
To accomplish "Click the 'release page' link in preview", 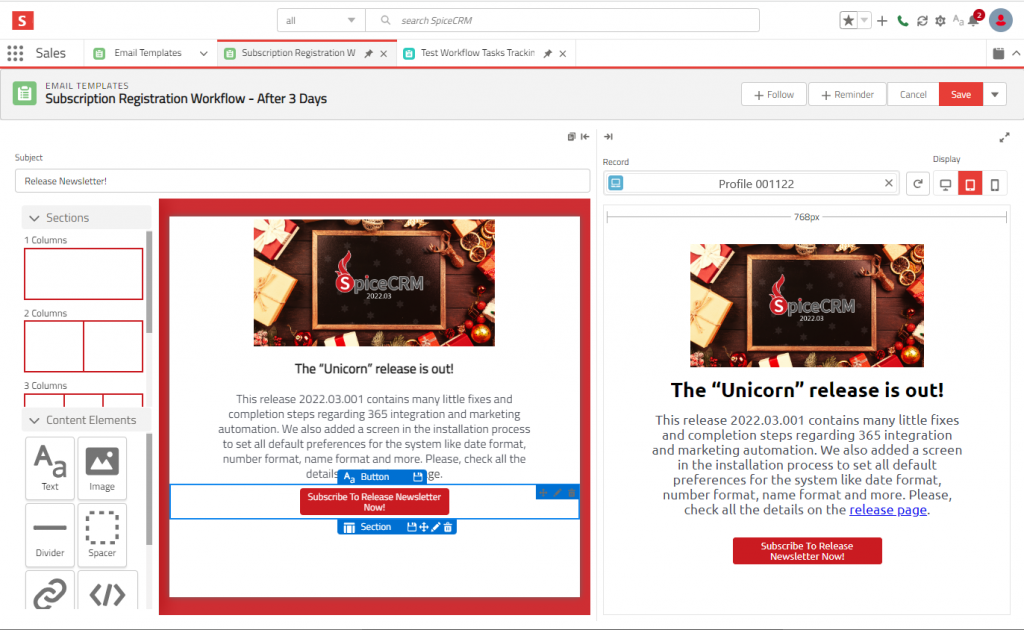I will pos(888,510).
